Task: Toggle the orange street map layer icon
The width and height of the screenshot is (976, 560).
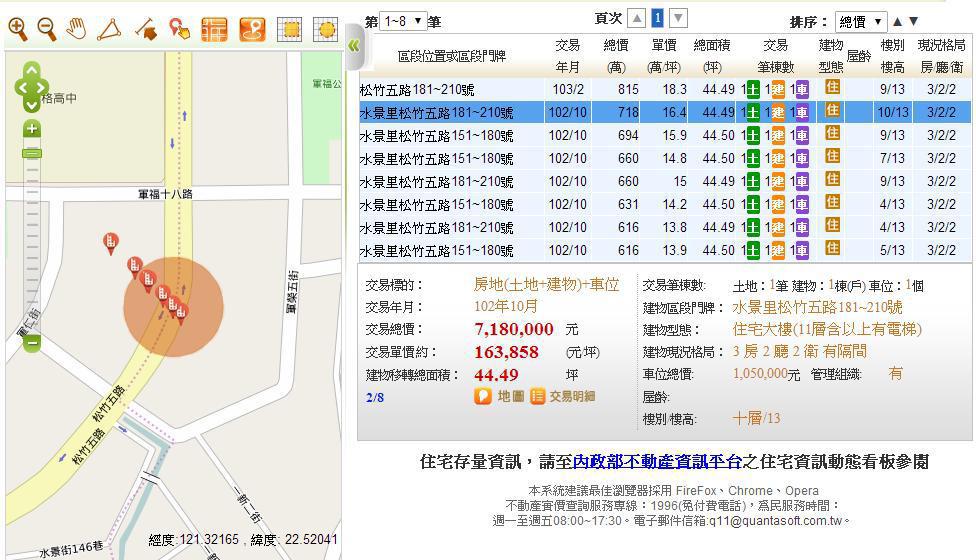Action: [214, 29]
